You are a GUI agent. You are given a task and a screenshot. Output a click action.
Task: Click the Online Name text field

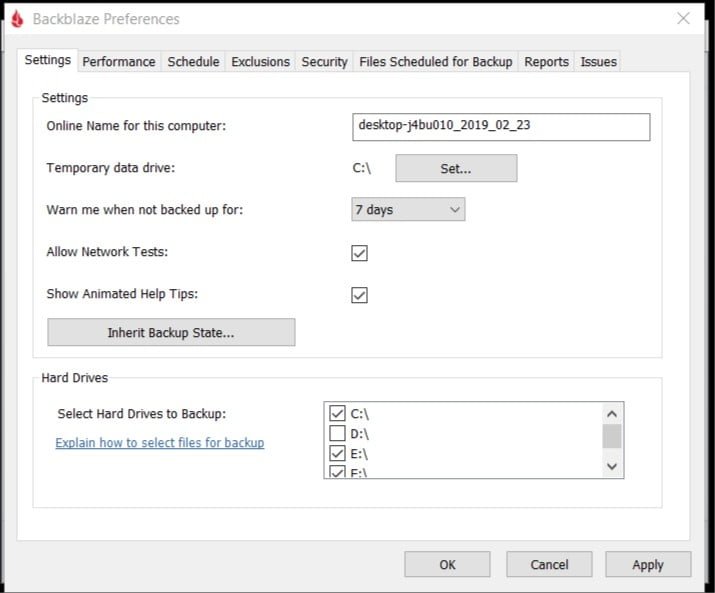pos(501,127)
